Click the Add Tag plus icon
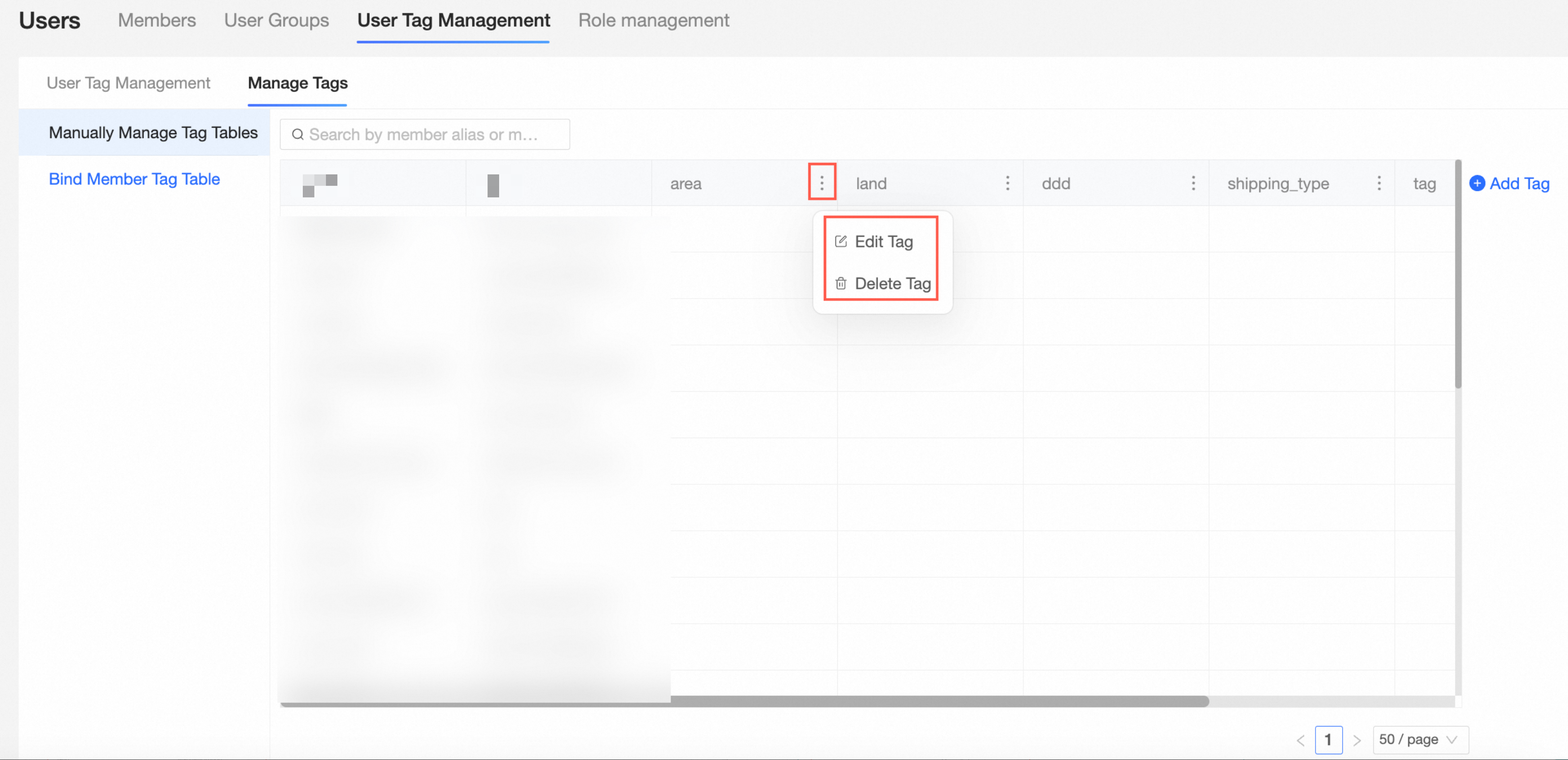The width and height of the screenshot is (1568, 760). [x=1477, y=183]
